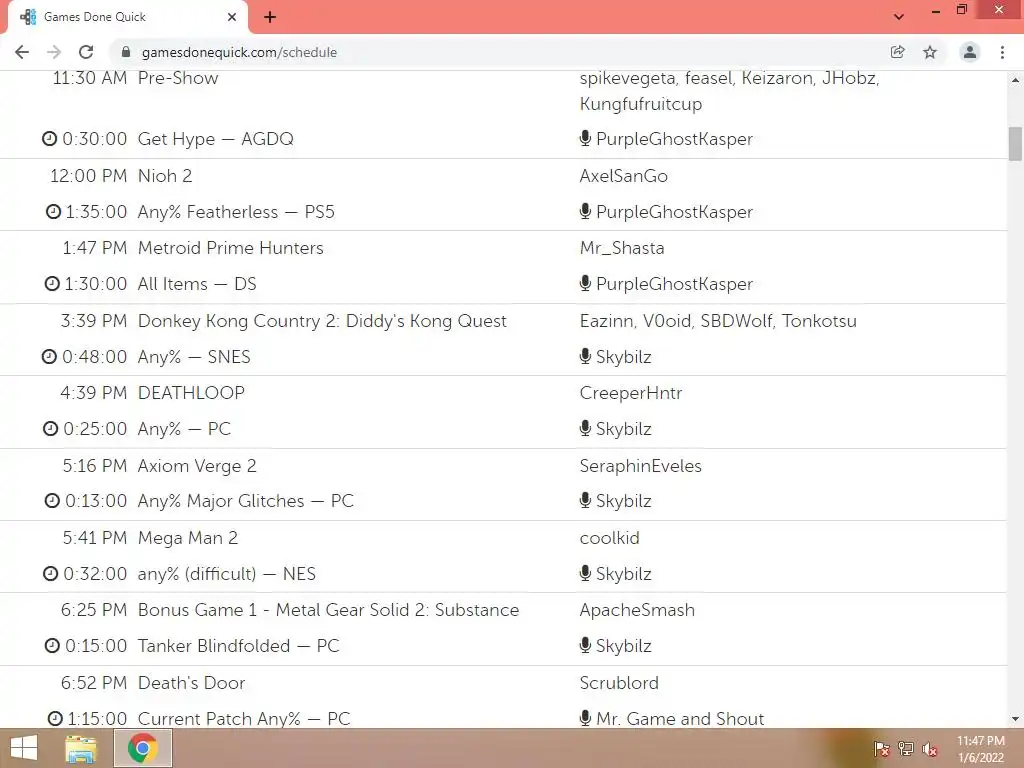1024x768 pixels.
Task: Go back to the previous page
Action: pyautogui.click(x=22, y=52)
